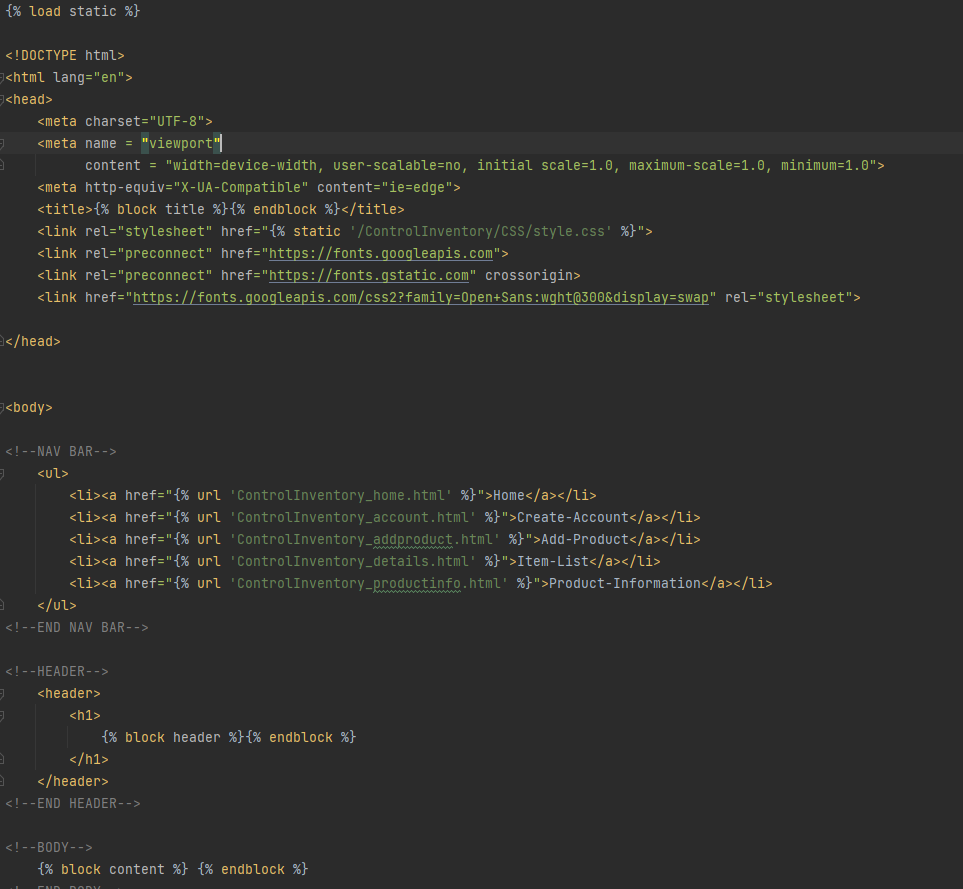Screen dimensions: 963x889
Task: Open the Open+Sans Google Fonts stylesheet URL
Action: (x=420, y=297)
